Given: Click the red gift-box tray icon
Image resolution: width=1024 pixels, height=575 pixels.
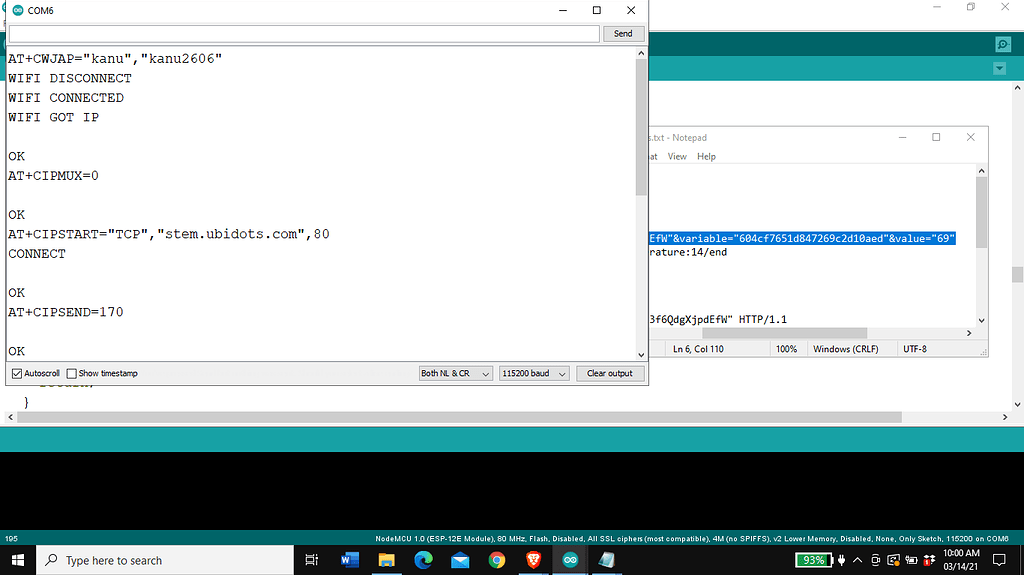Looking at the screenshot, I should (x=929, y=560).
